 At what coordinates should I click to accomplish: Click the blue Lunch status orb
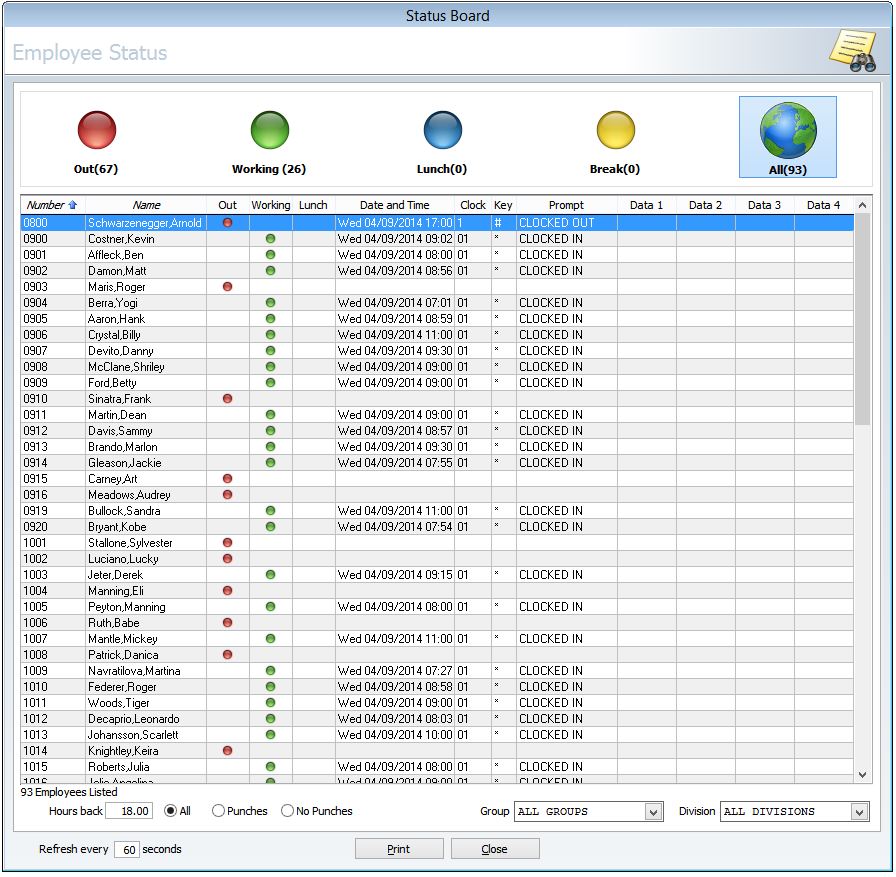pos(442,131)
